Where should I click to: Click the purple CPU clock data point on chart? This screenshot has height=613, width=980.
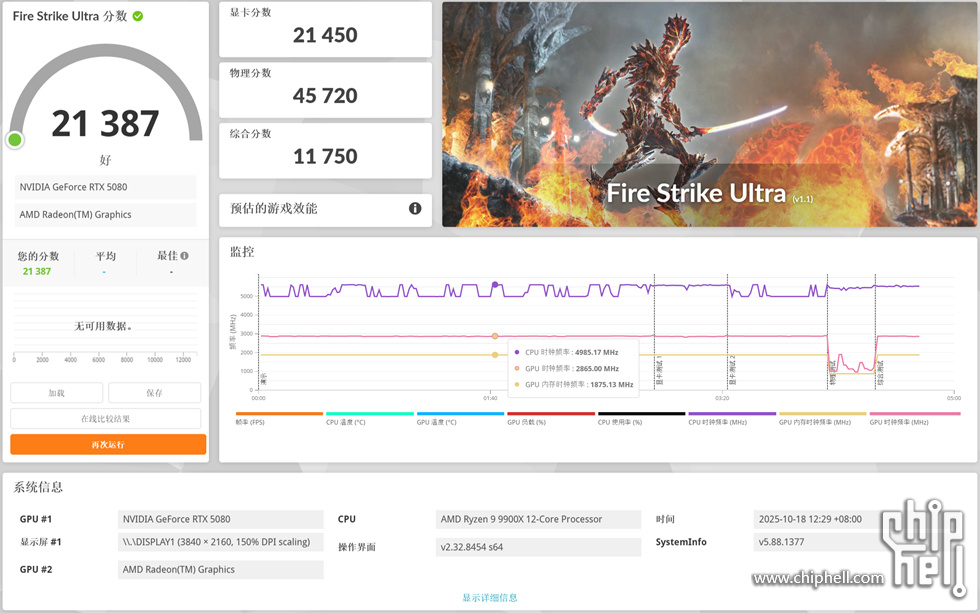point(495,285)
